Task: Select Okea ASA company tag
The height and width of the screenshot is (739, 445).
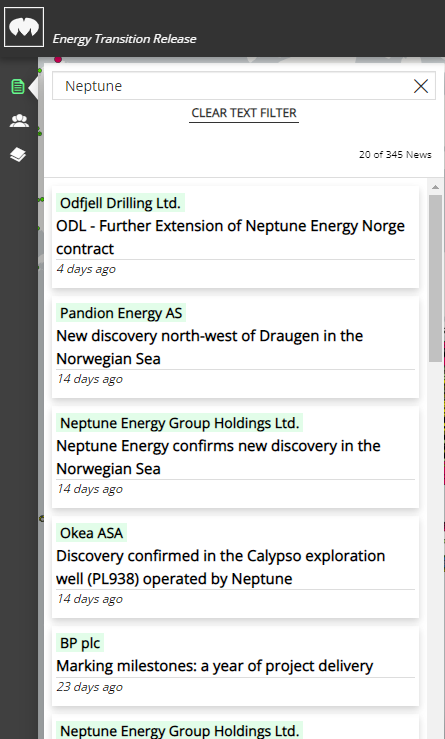Action: coord(91,533)
